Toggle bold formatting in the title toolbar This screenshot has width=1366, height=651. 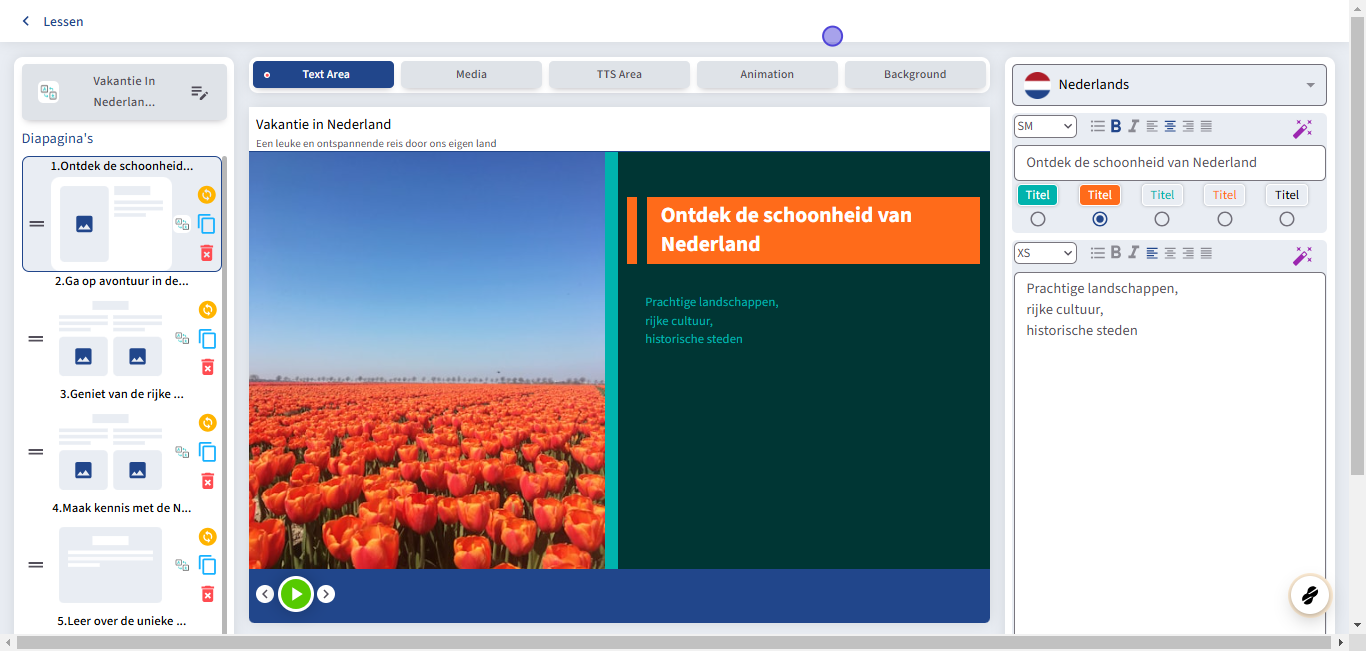pyautogui.click(x=1116, y=126)
